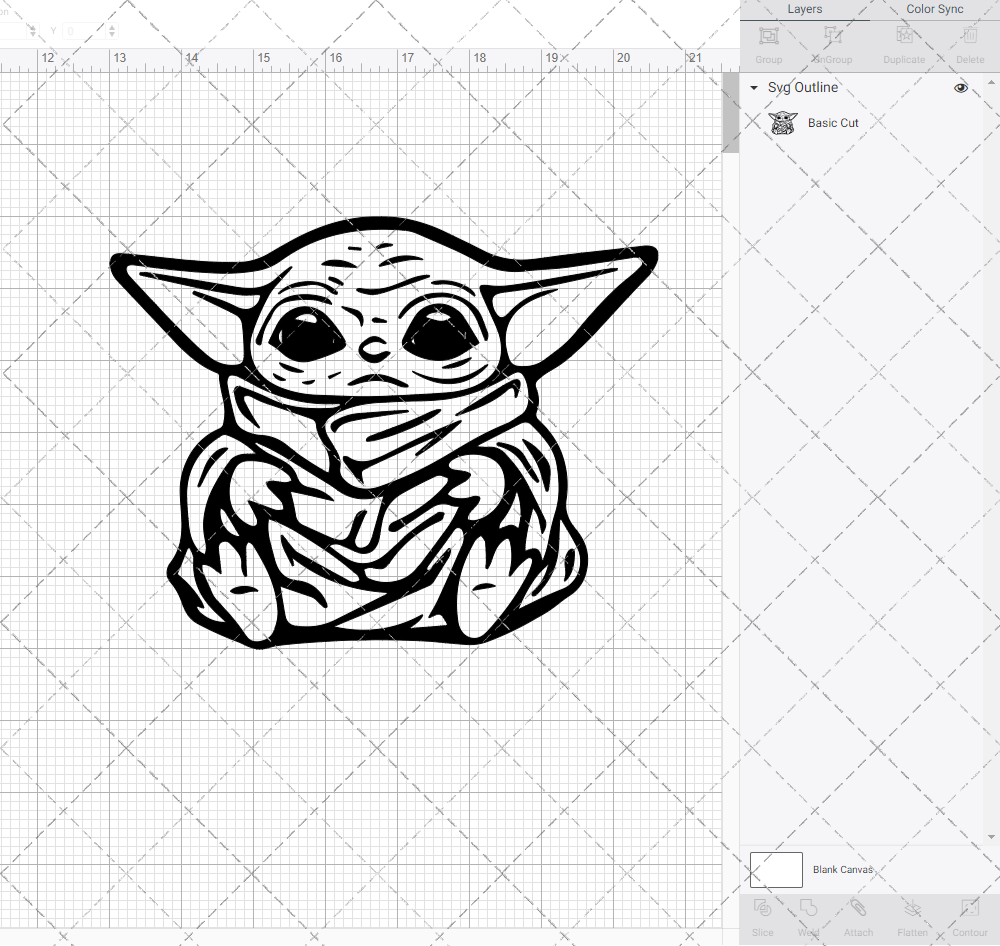Select the Basic Cut layer thumbnail
This screenshot has width=1000, height=946.
tap(783, 122)
